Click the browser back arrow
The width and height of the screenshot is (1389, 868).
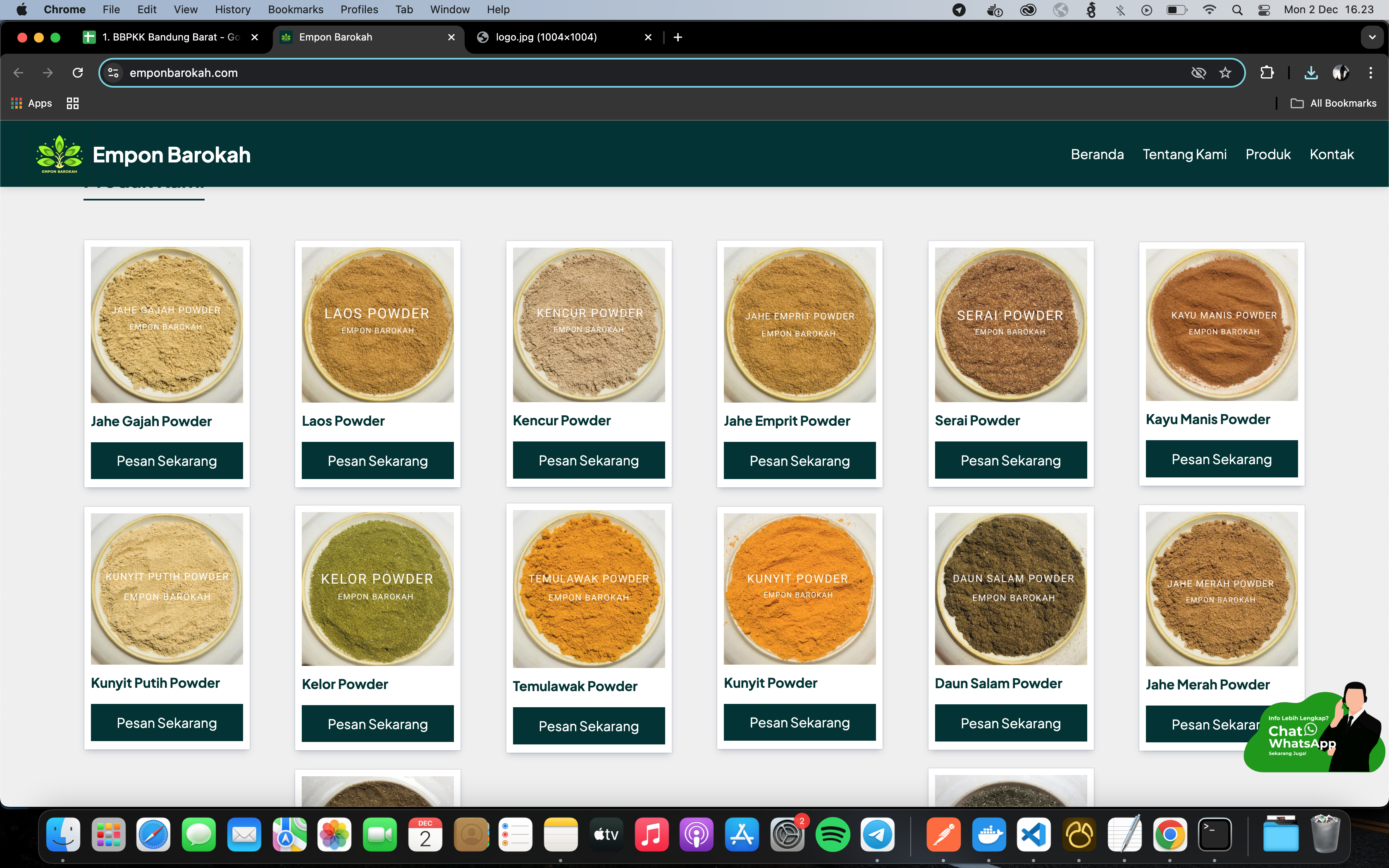[18, 73]
